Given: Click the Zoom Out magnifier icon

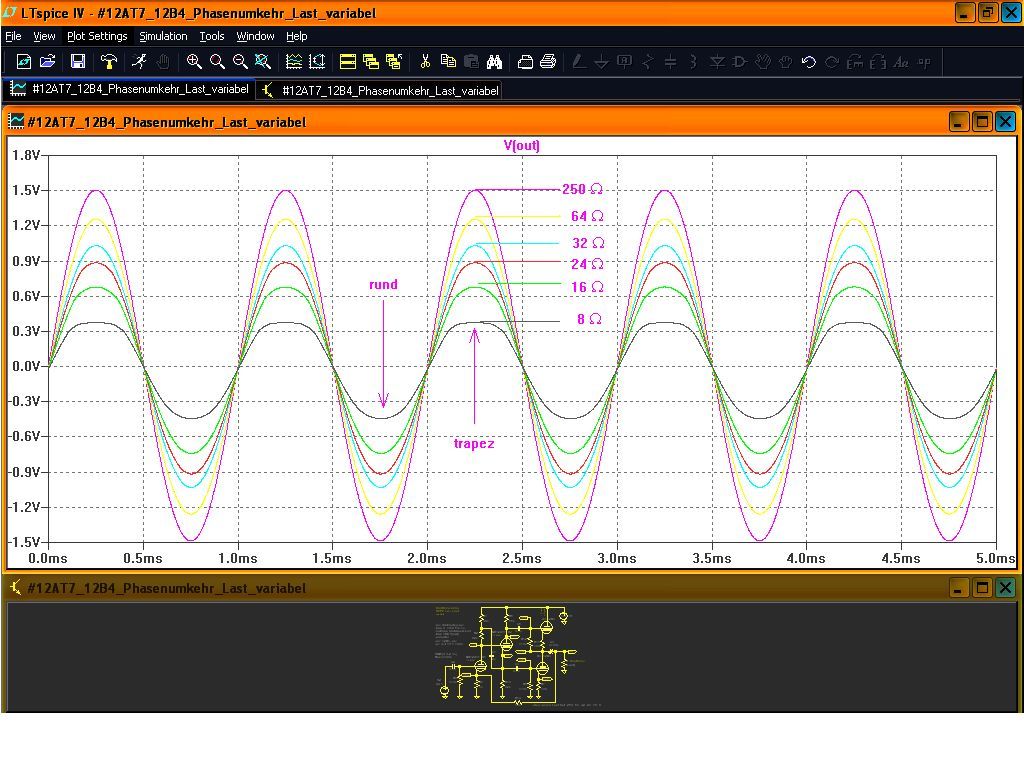Looking at the screenshot, I should (240, 62).
